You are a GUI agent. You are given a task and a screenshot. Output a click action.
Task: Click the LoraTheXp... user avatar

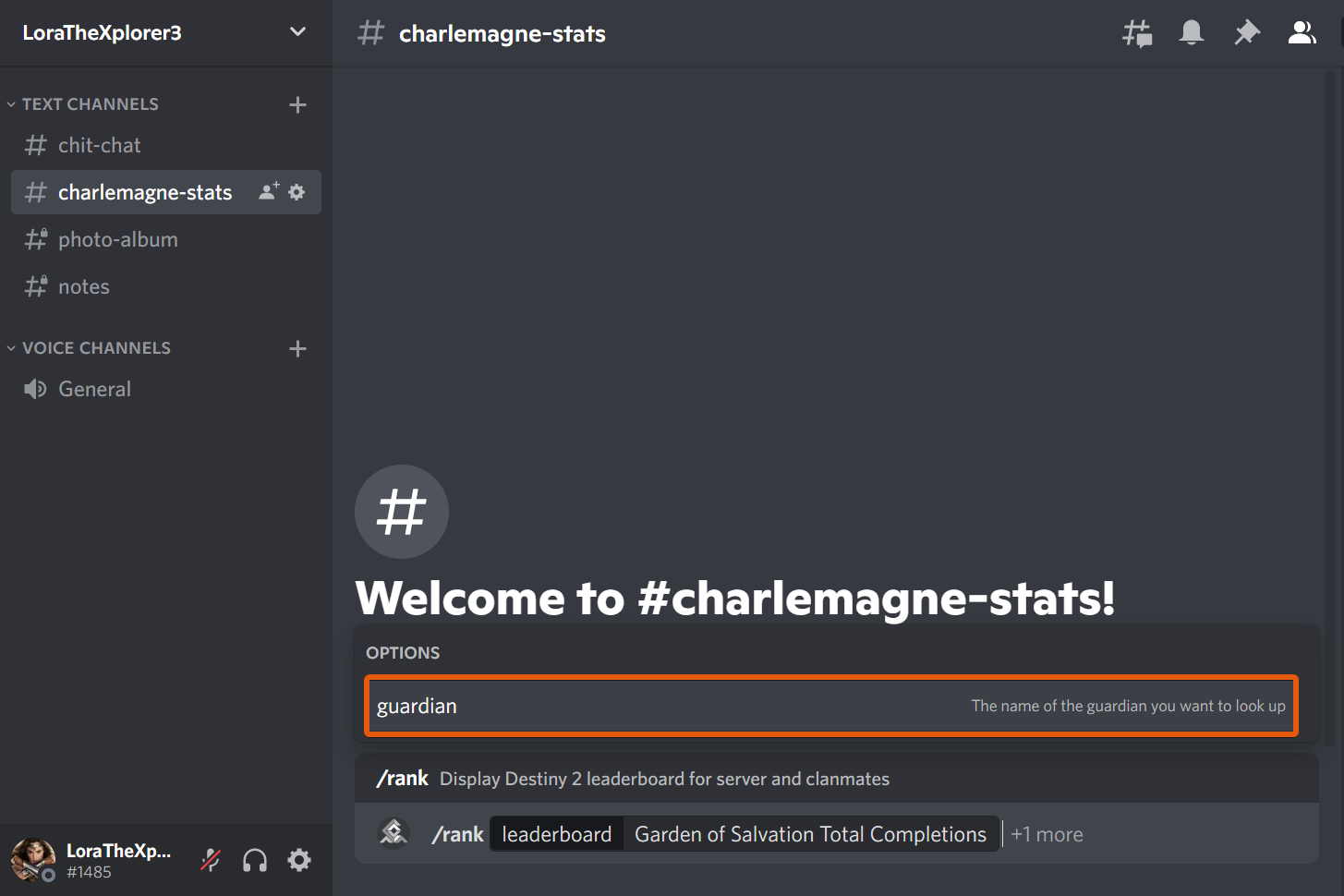33,860
